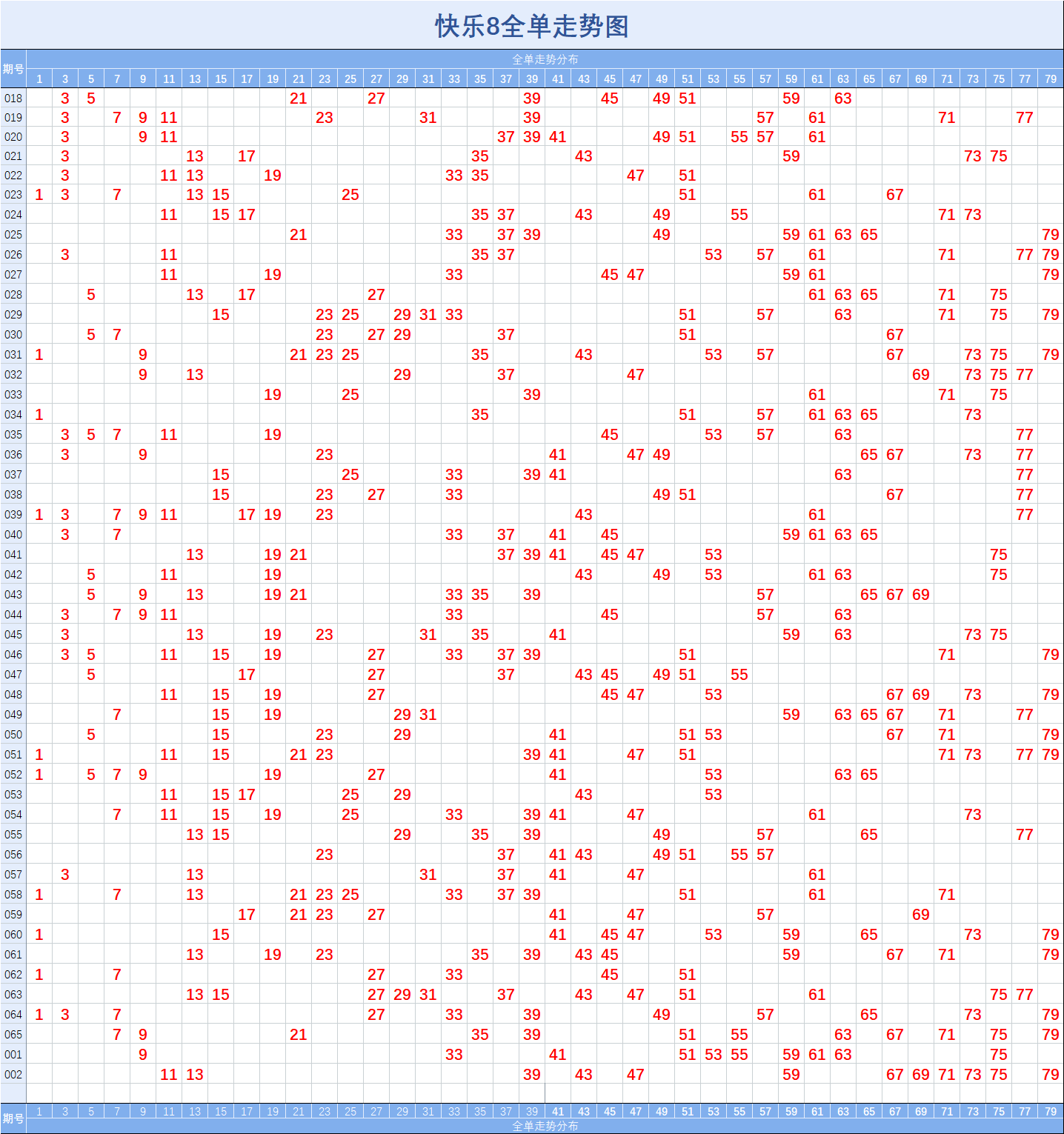Image resolution: width=1064 pixels, height=1134 pixels.
Task: Select column header 57 in top header row
Action: (765, 79)
